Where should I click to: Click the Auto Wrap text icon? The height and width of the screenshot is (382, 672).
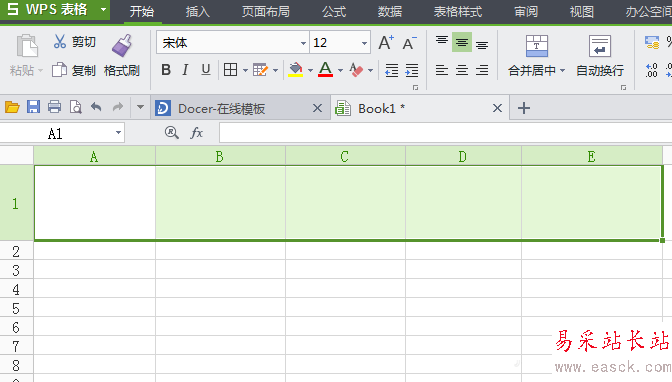[x=600, y=46]
